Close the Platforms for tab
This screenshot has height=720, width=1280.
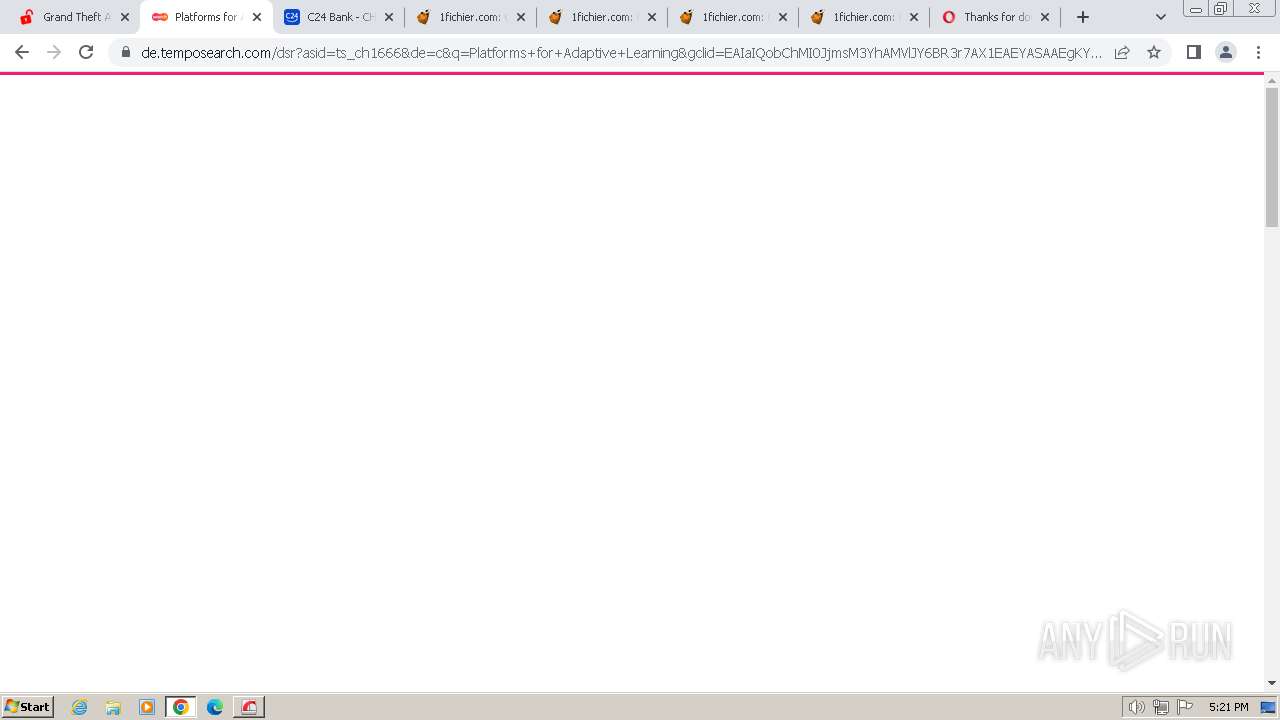[257, 17]
